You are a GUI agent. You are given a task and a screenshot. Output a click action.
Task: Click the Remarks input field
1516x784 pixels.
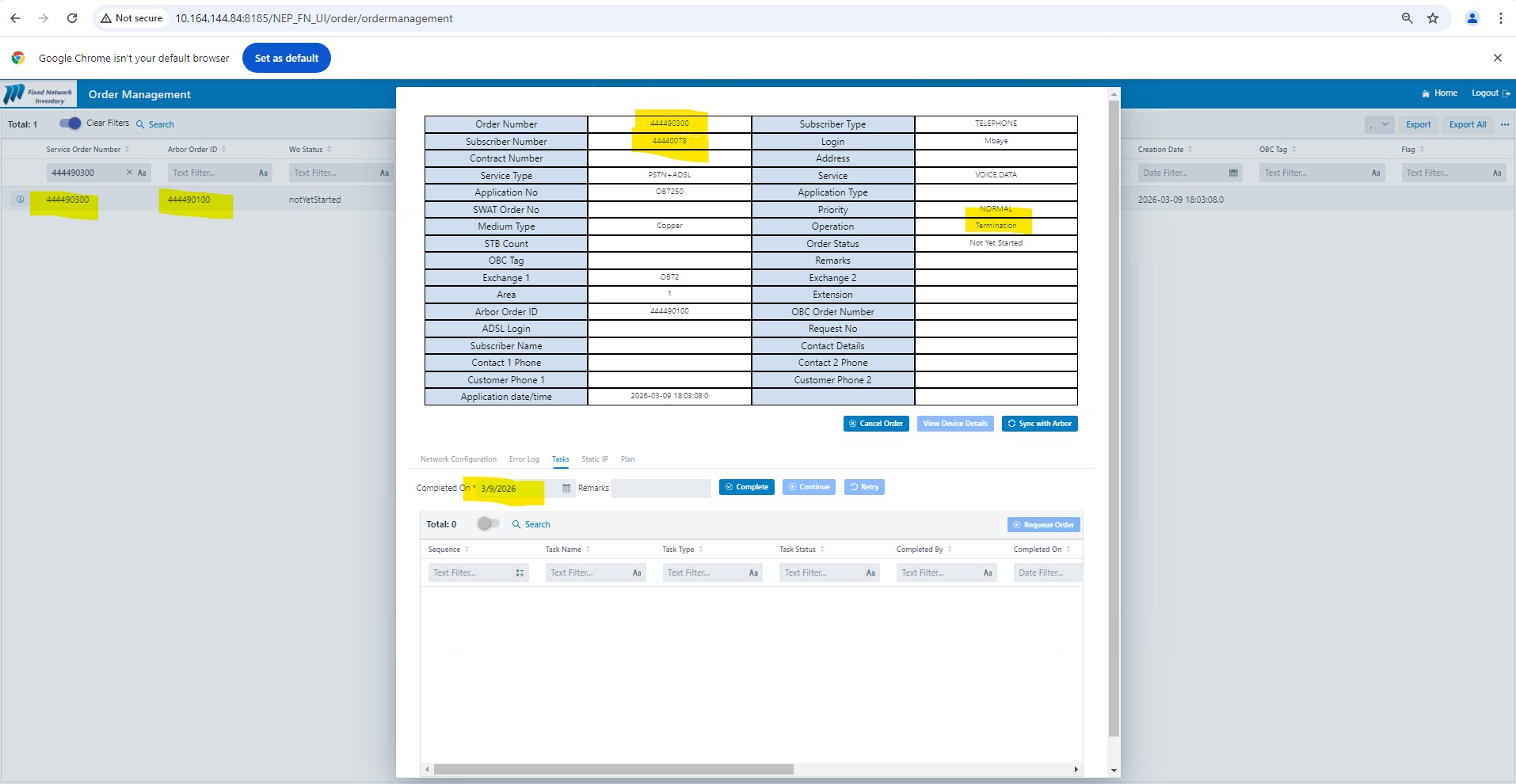point(661,488)
